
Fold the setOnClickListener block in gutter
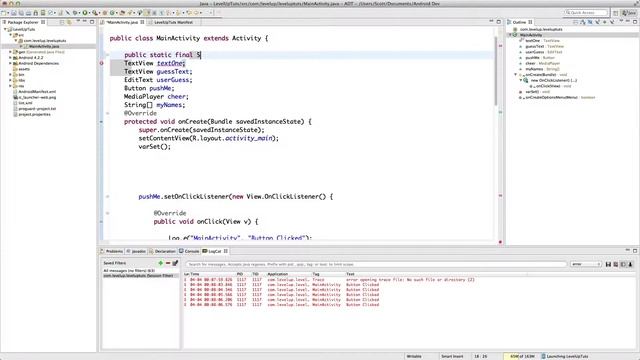(108, 196)
